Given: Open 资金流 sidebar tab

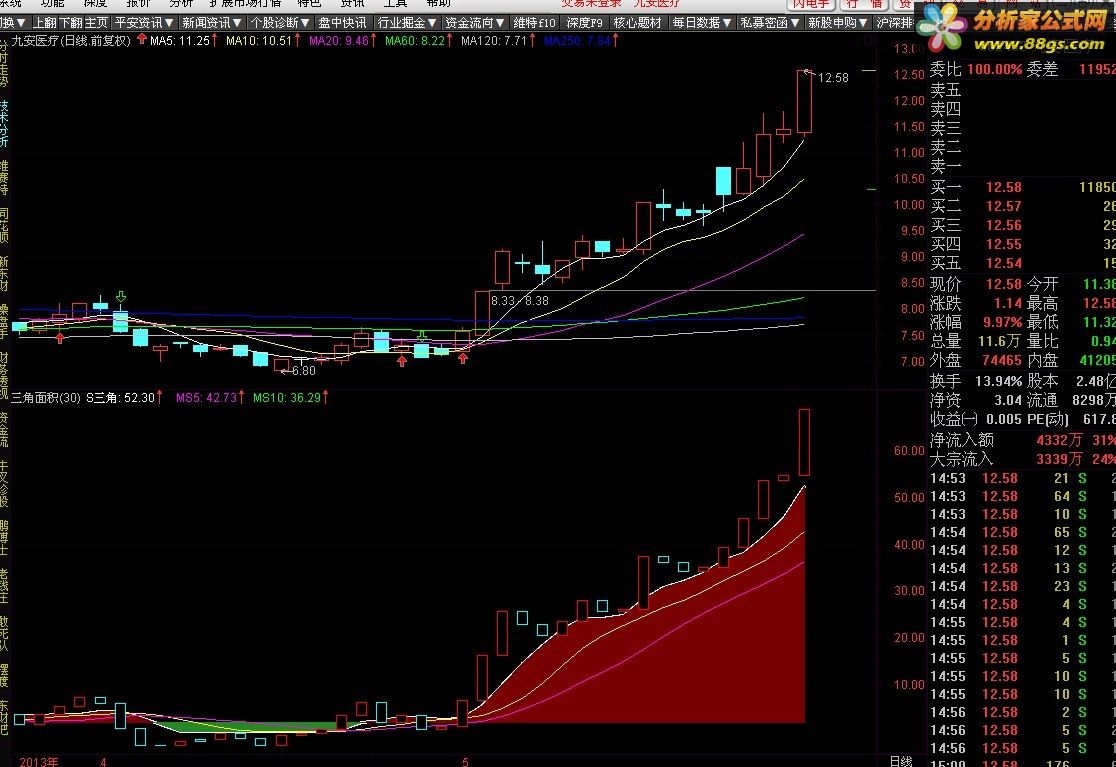Looking at the screenshot, I should click(4, 429).
